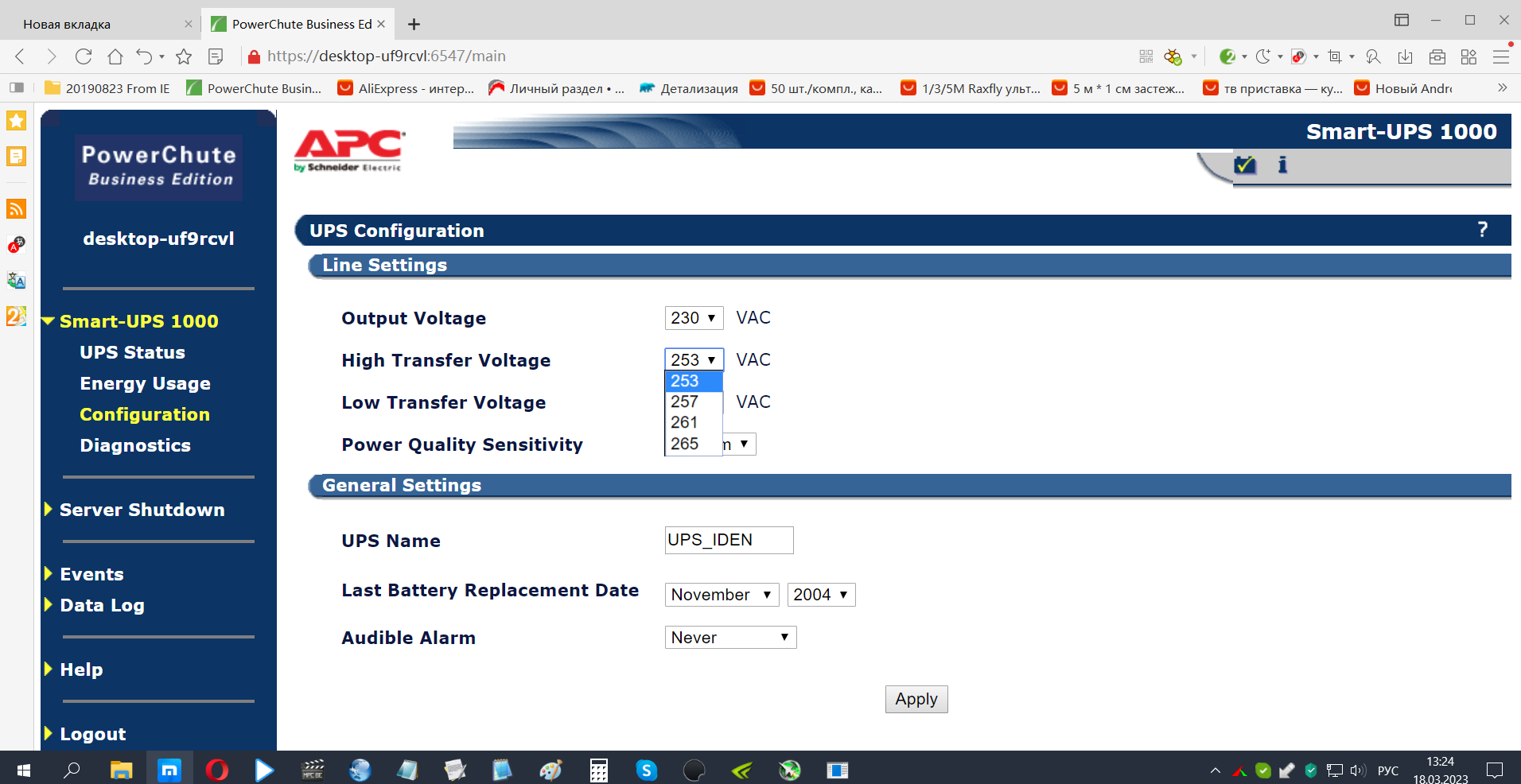Open 20190823 From IE bookmarks folder
Viewport: 1521px width, 784px height.
[x=107, y=88]
